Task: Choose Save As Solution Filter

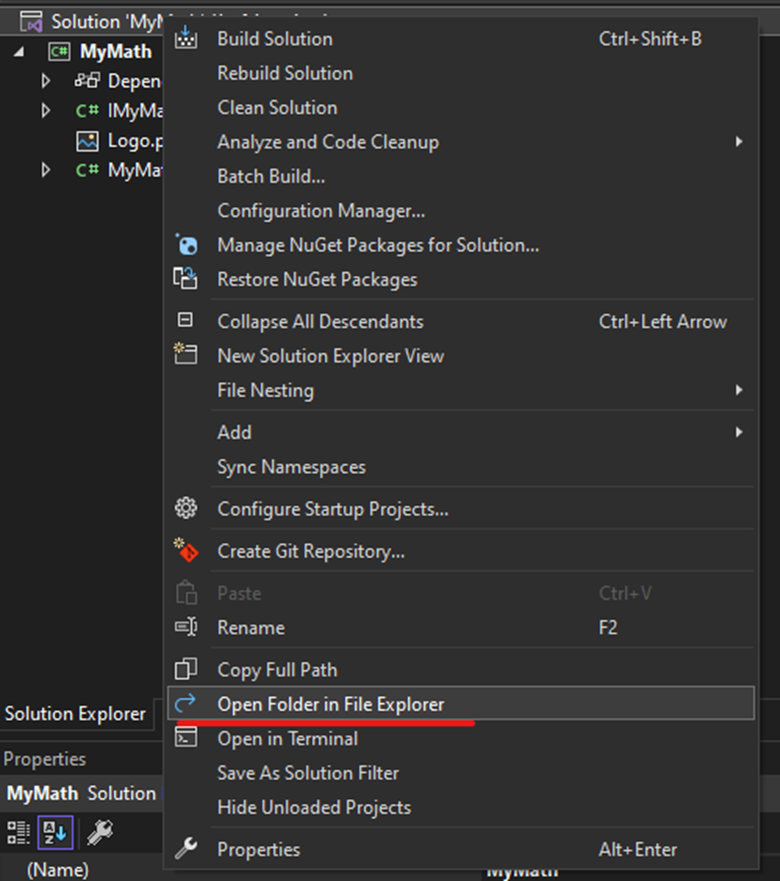Action: tap(461, 773)
